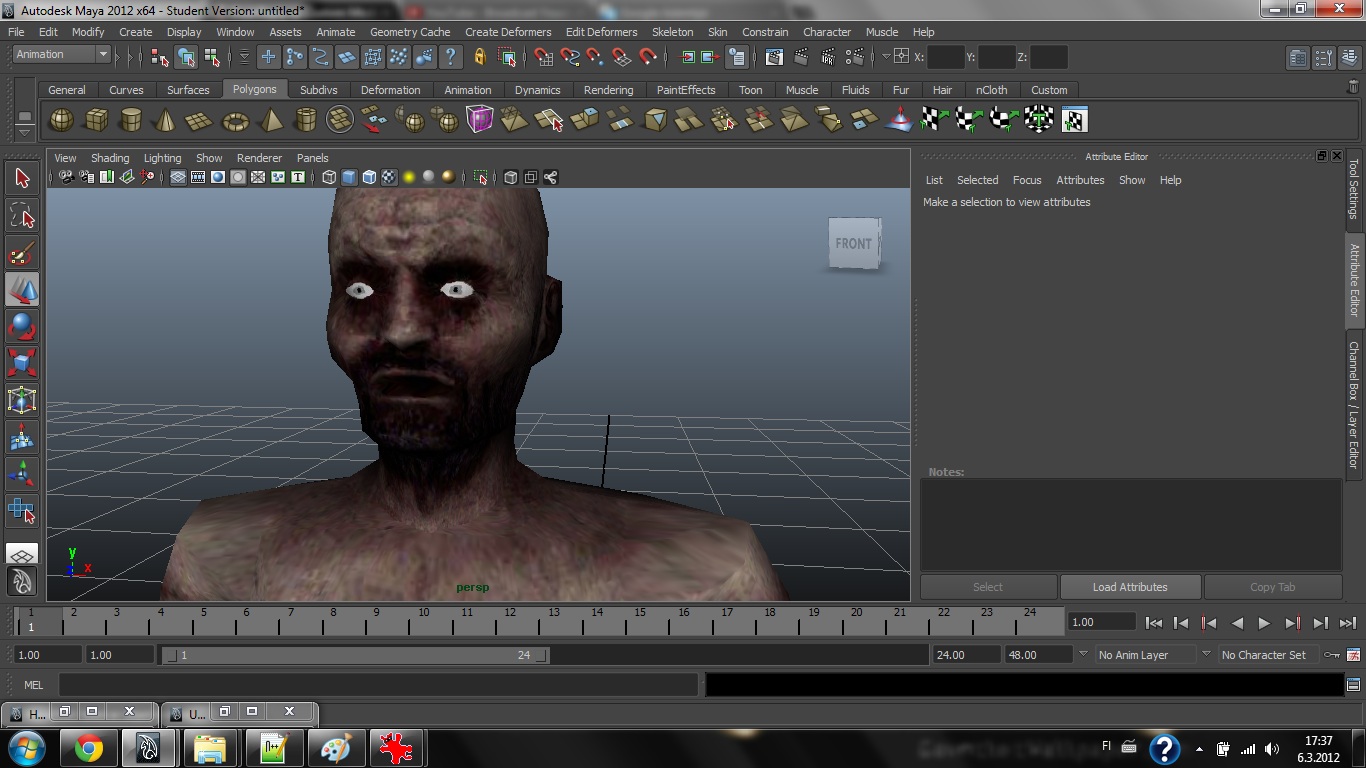Viewport: 1366px width, 768px height.
Task: Choose the Scale tool cube icon
Action: point(22,362)
